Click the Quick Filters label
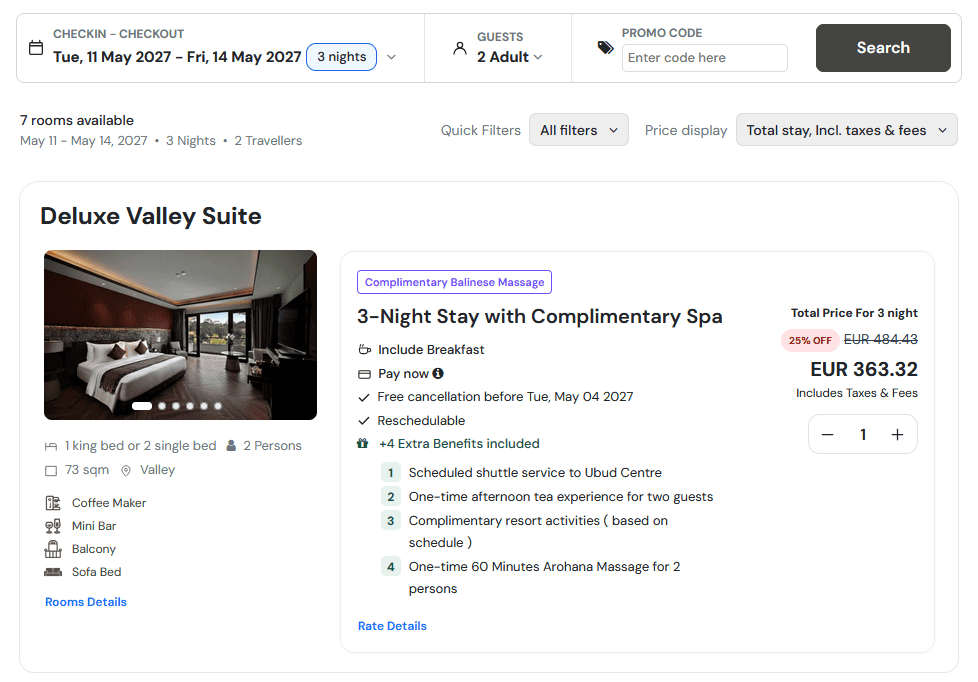The image size is (978, 682). pos(480,130)
